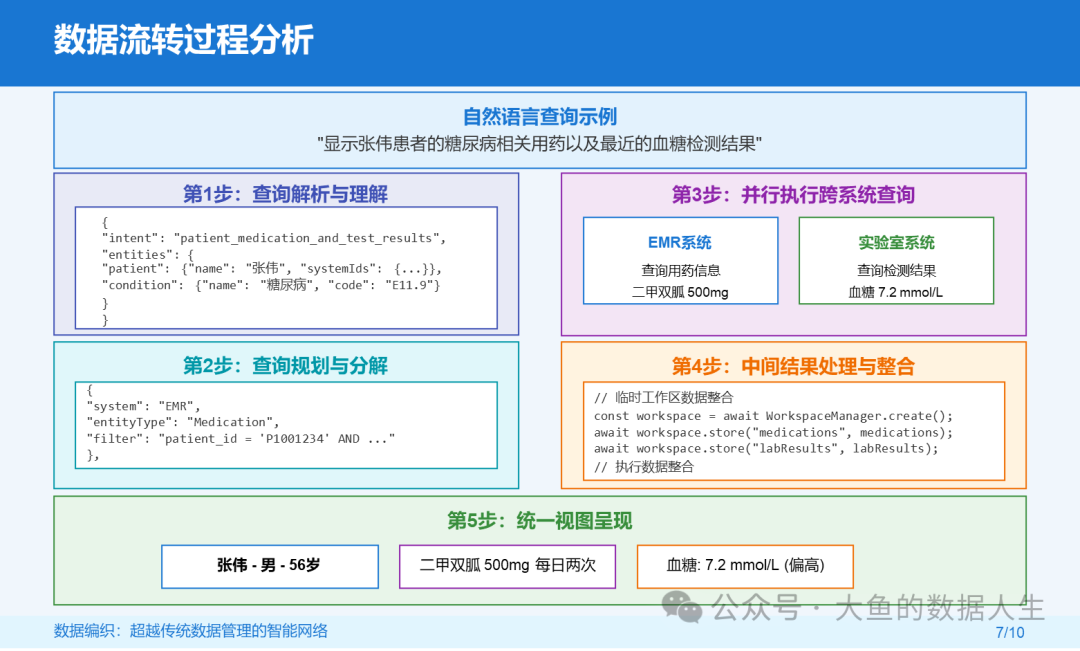1080x651 pixels.
Task: Click the 张伟 - 男 - 56岁 patient card
Action: pos(270,566)
